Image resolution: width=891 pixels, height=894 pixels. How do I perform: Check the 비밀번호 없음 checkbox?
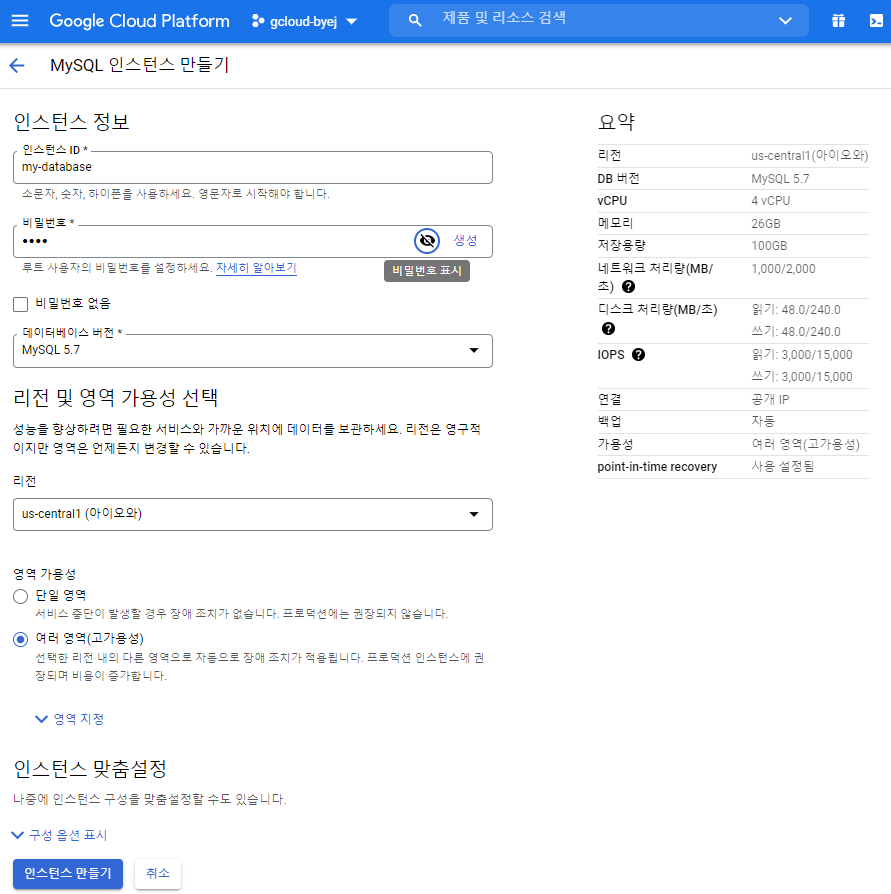[21, 304]
